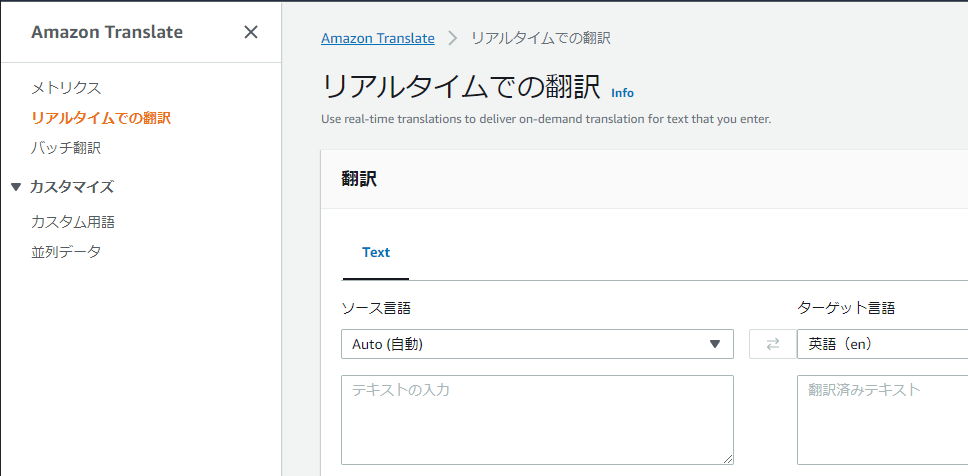Open the ターゲット言語 英語 (en) dropdown
Viewport: 968px width, 476px height.
point(882,344)
